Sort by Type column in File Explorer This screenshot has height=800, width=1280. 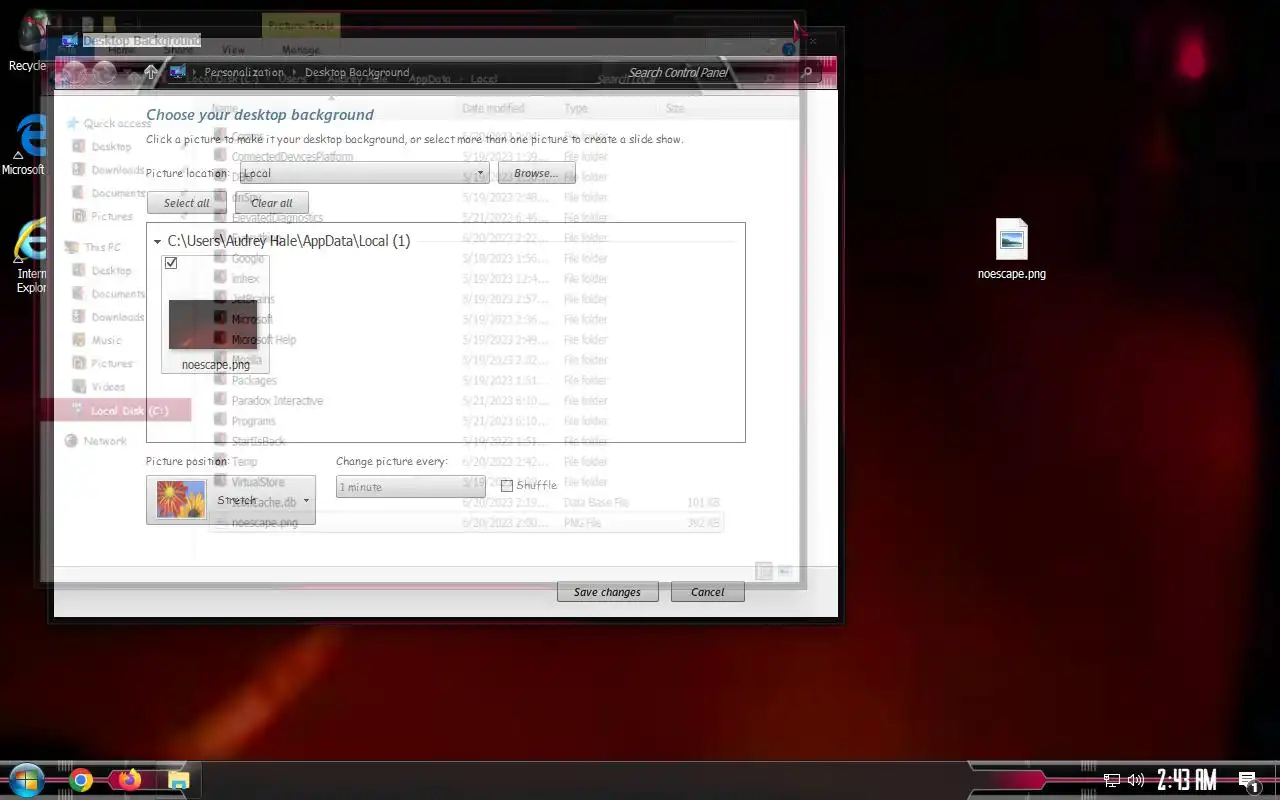(576, 108)
